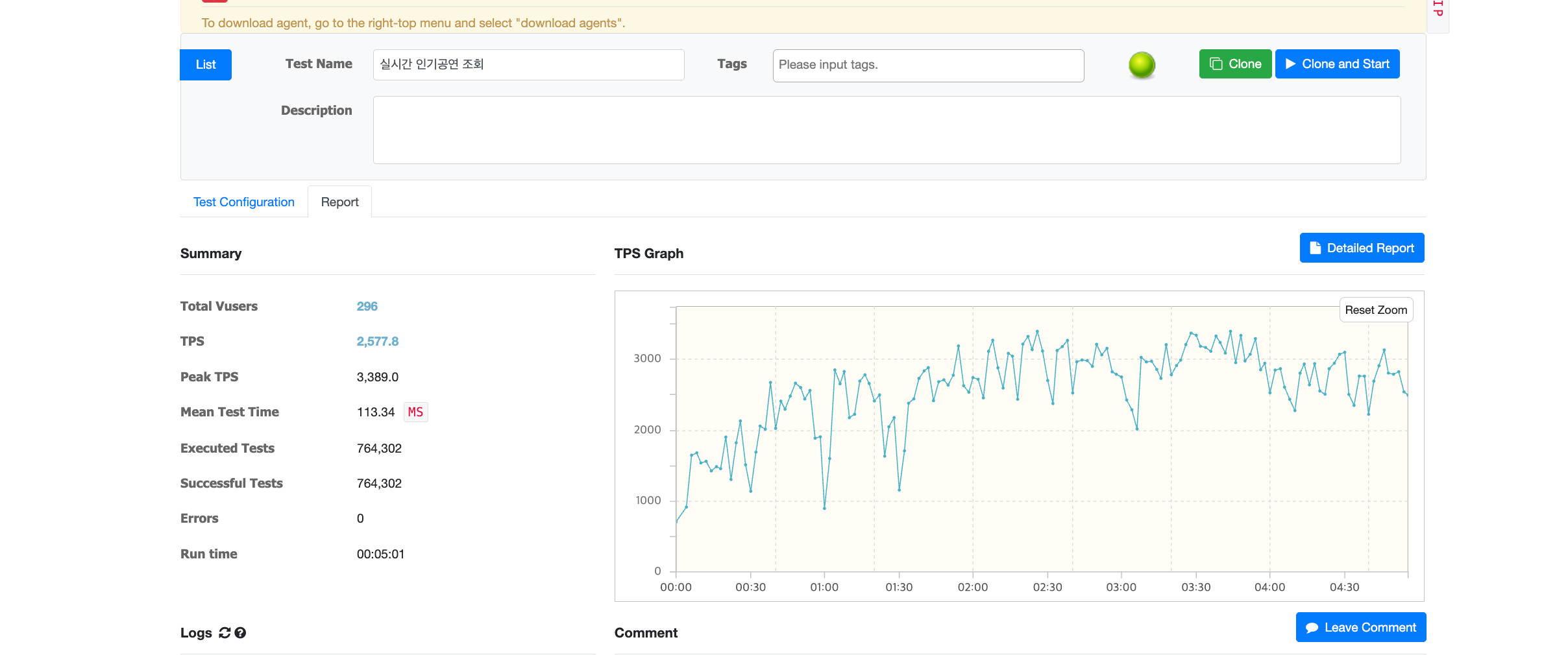Image resolution: width=1568 pixels, height=655 pixels.
Task: Select the Report tab
Action: pos(339,202)
